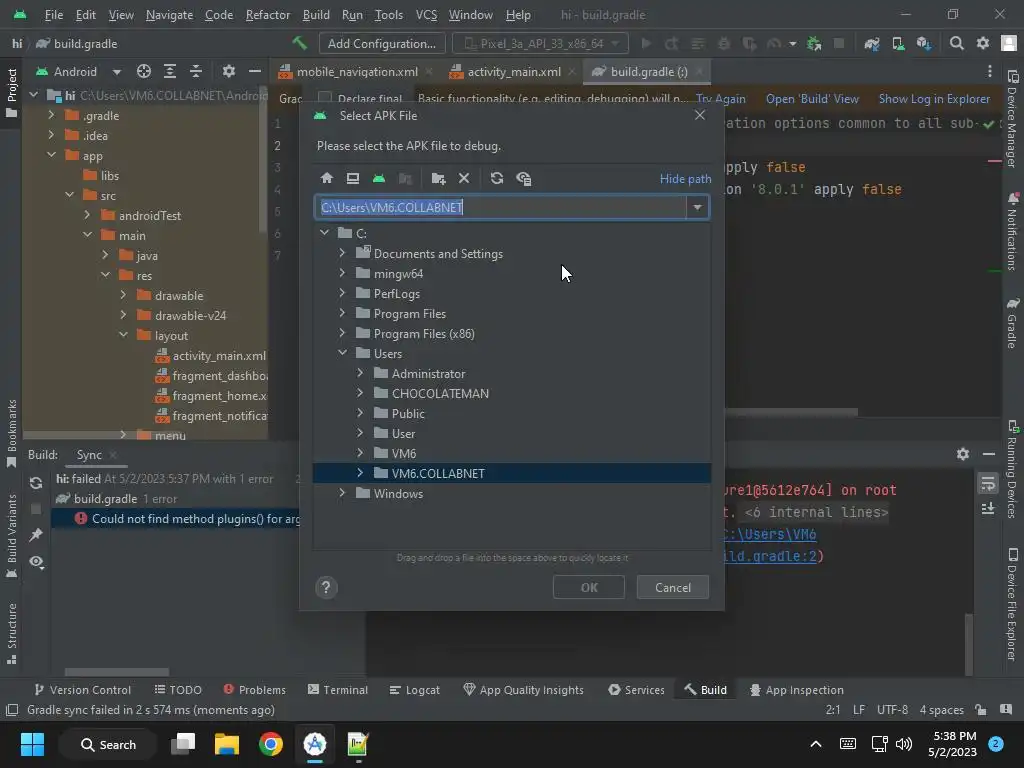Expand the VM6.COLLABNET folder node

coord(360,473)
